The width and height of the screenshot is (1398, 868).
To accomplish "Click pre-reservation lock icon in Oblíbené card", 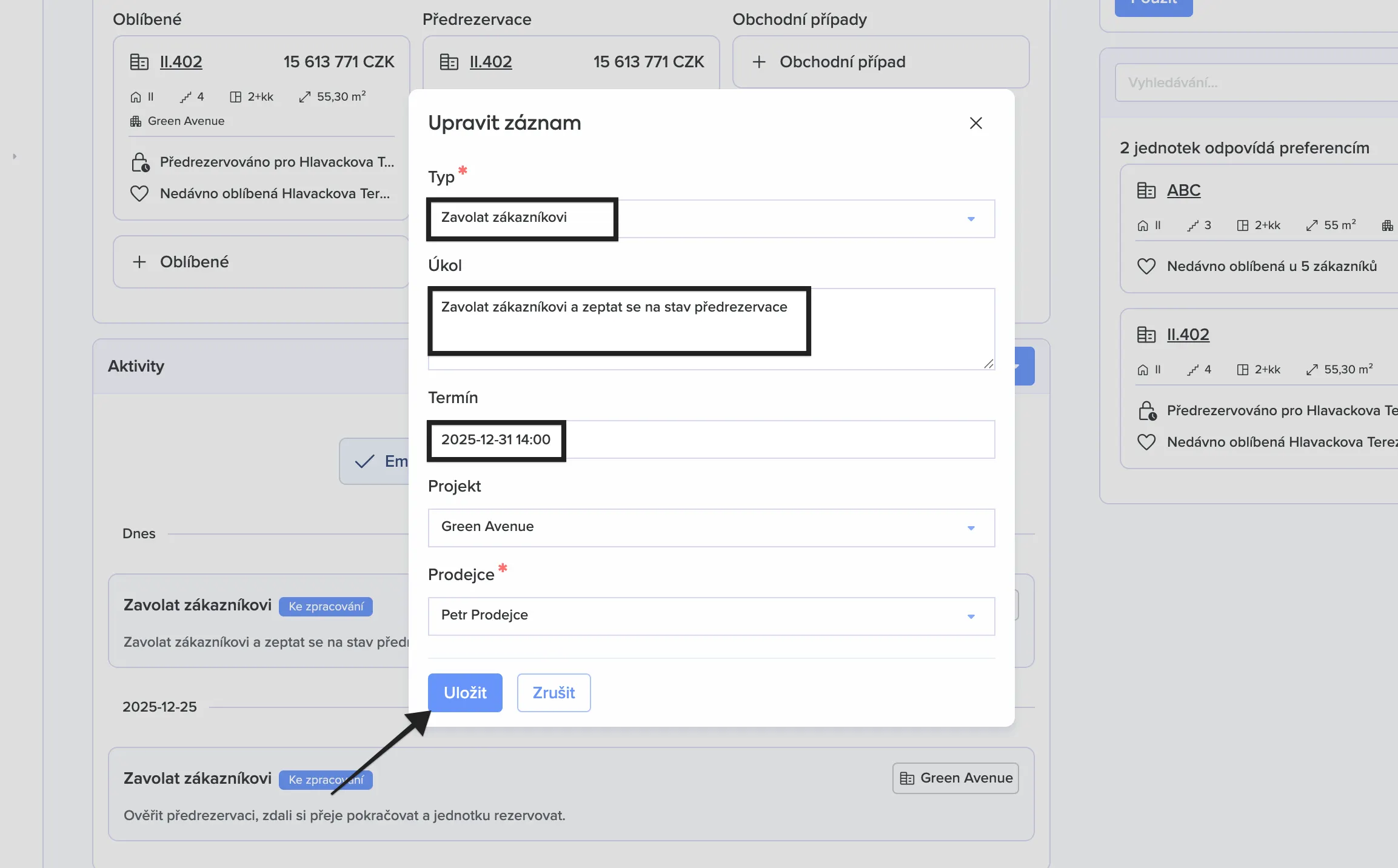I will point(140,162).
